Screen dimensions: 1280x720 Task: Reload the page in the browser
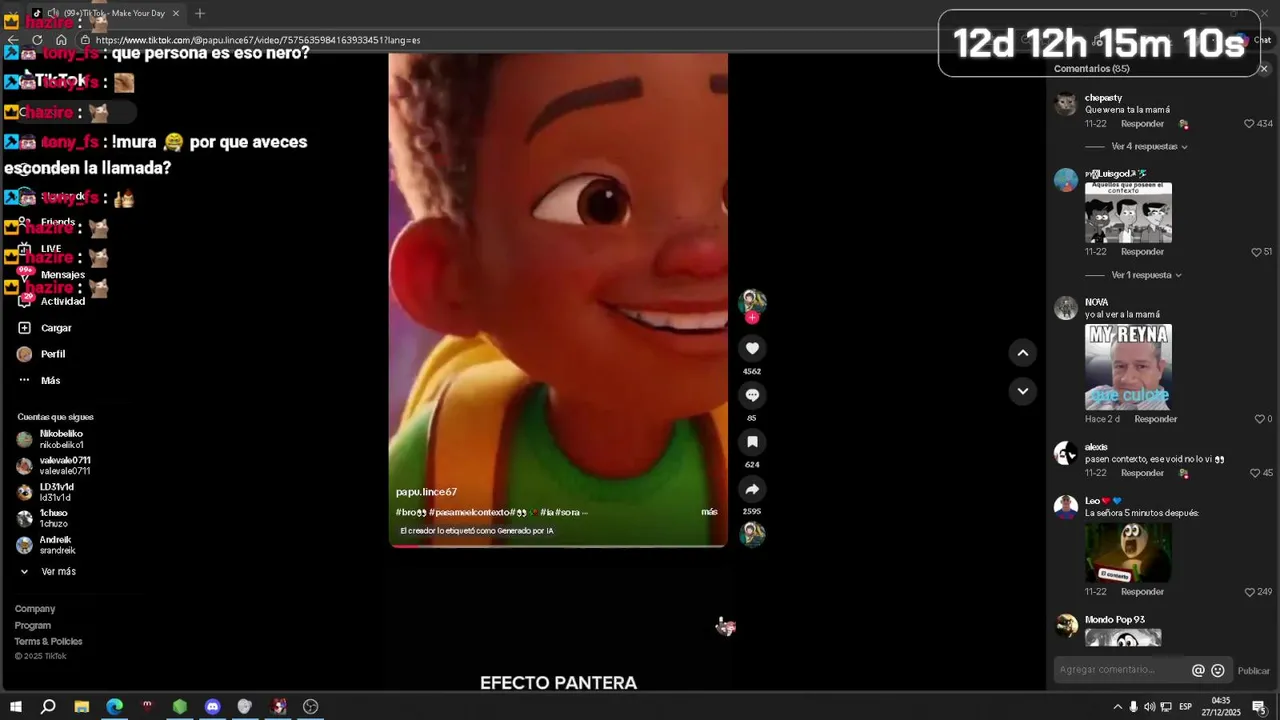37,40
